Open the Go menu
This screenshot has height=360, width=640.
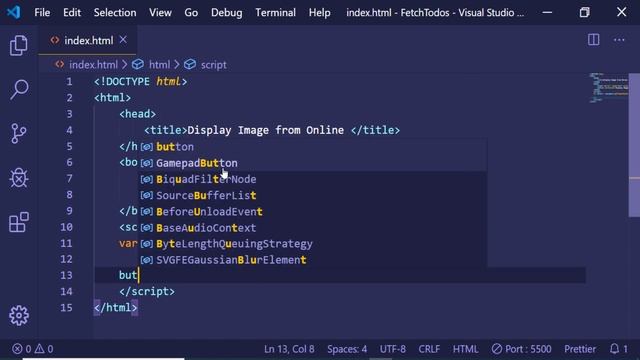(191, 13)
